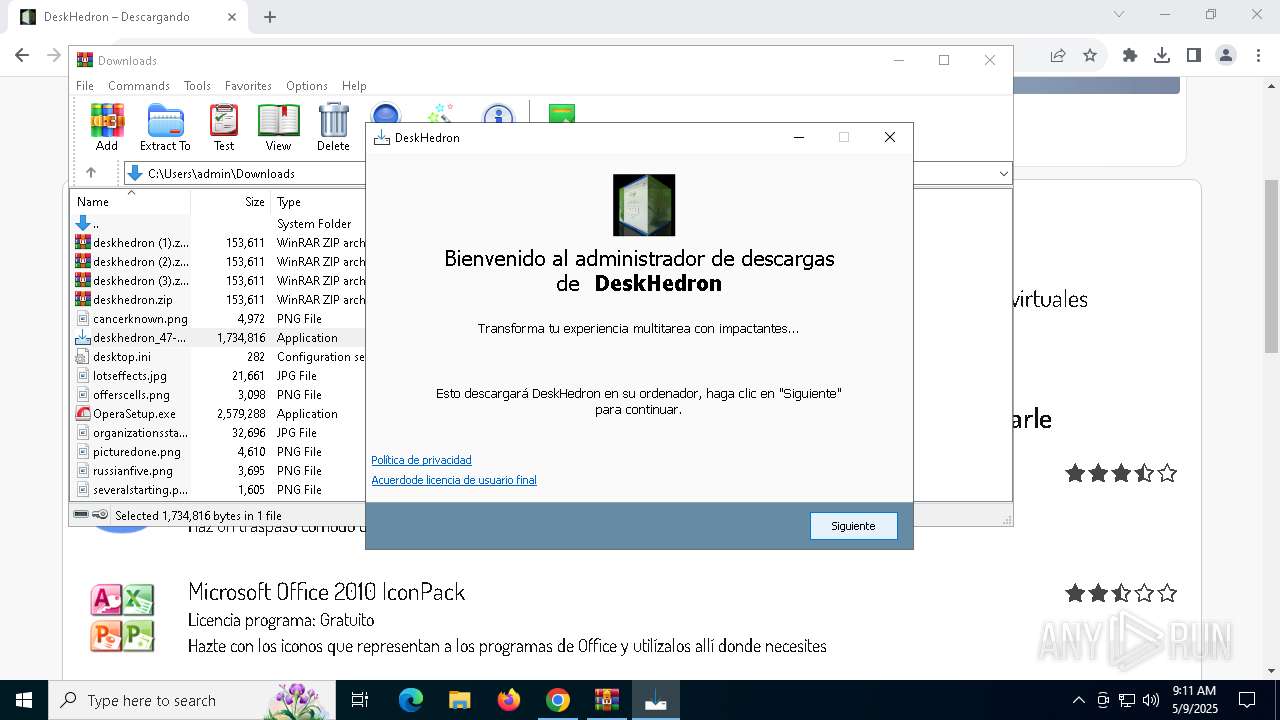Open WinRAR Help menu

tap(354, 86)
